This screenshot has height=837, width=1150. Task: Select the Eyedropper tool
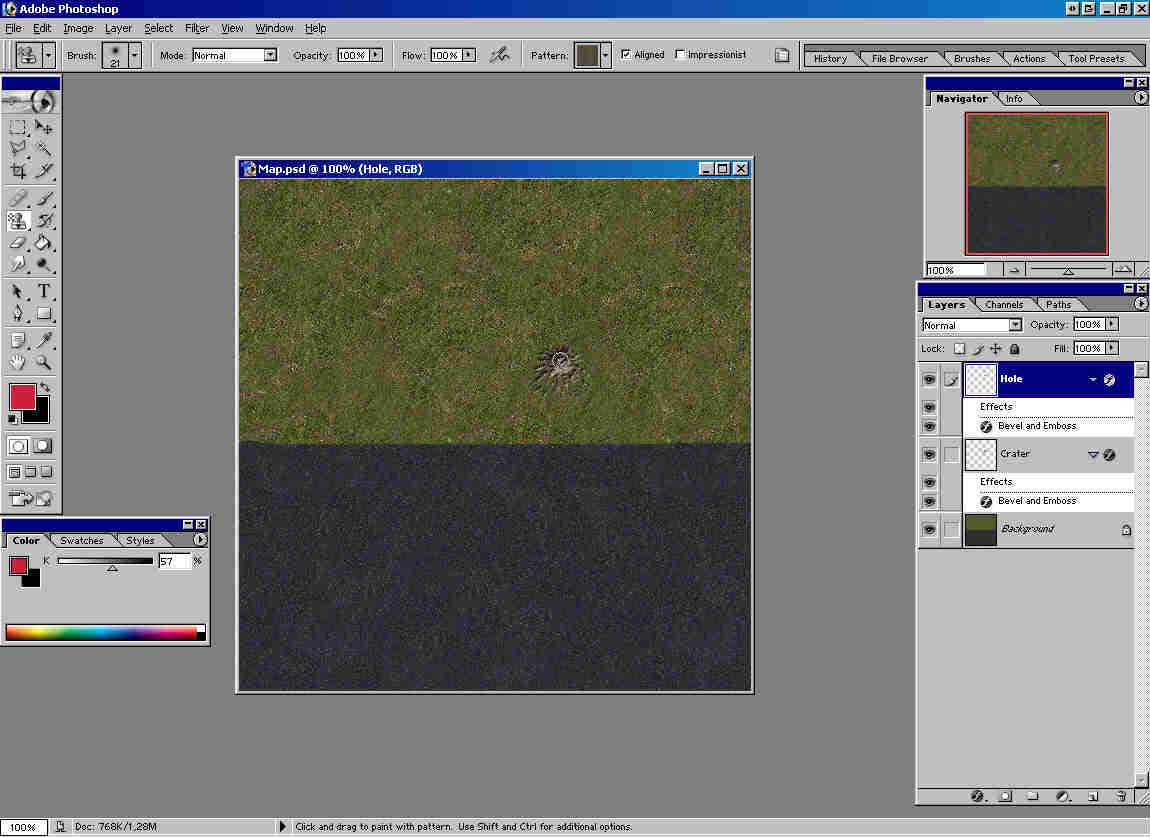click(x=44, y=341)
